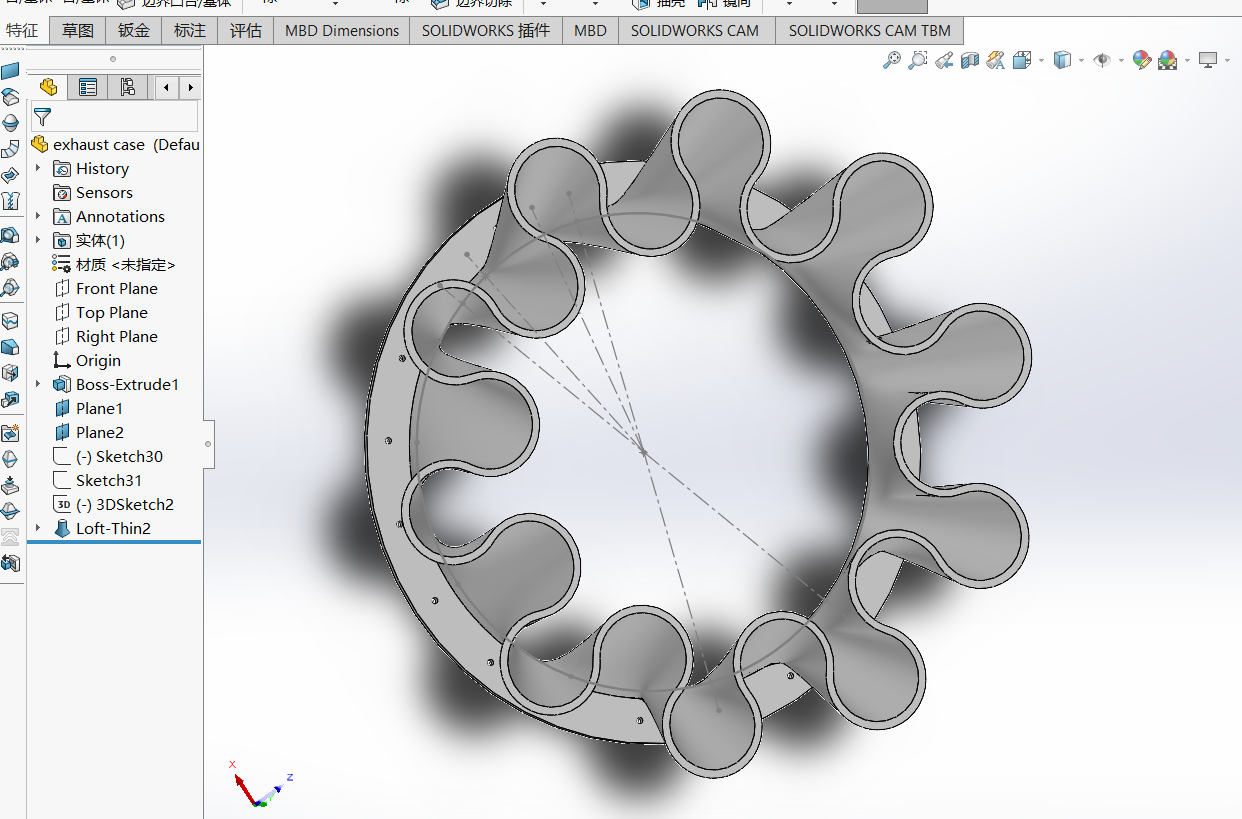Click the planar surface tool at sidebar top
The height and width of the screenshot is (819, 1242).
click(x=10, y=71)
